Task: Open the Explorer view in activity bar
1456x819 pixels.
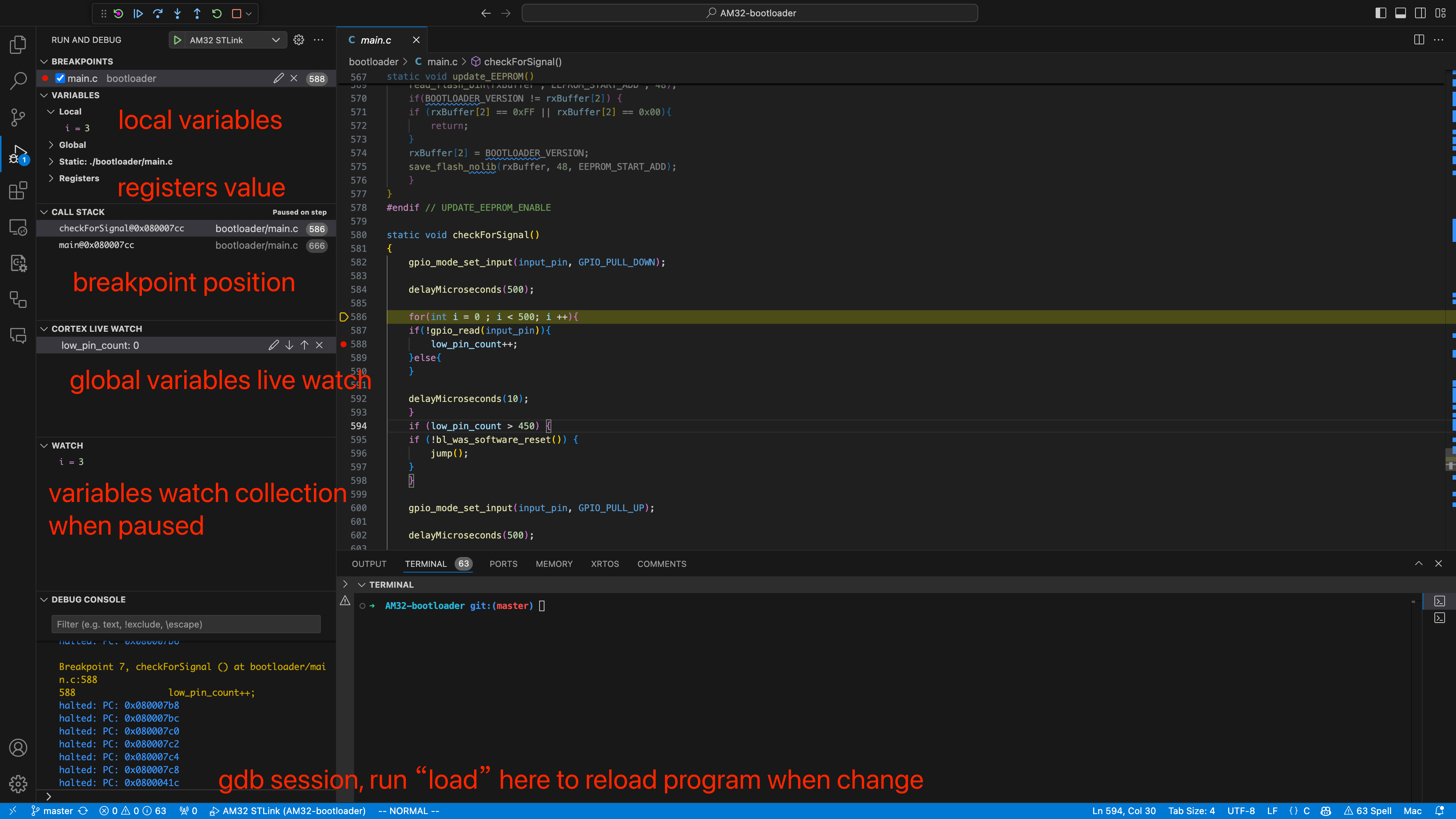Action: (18, 45)
